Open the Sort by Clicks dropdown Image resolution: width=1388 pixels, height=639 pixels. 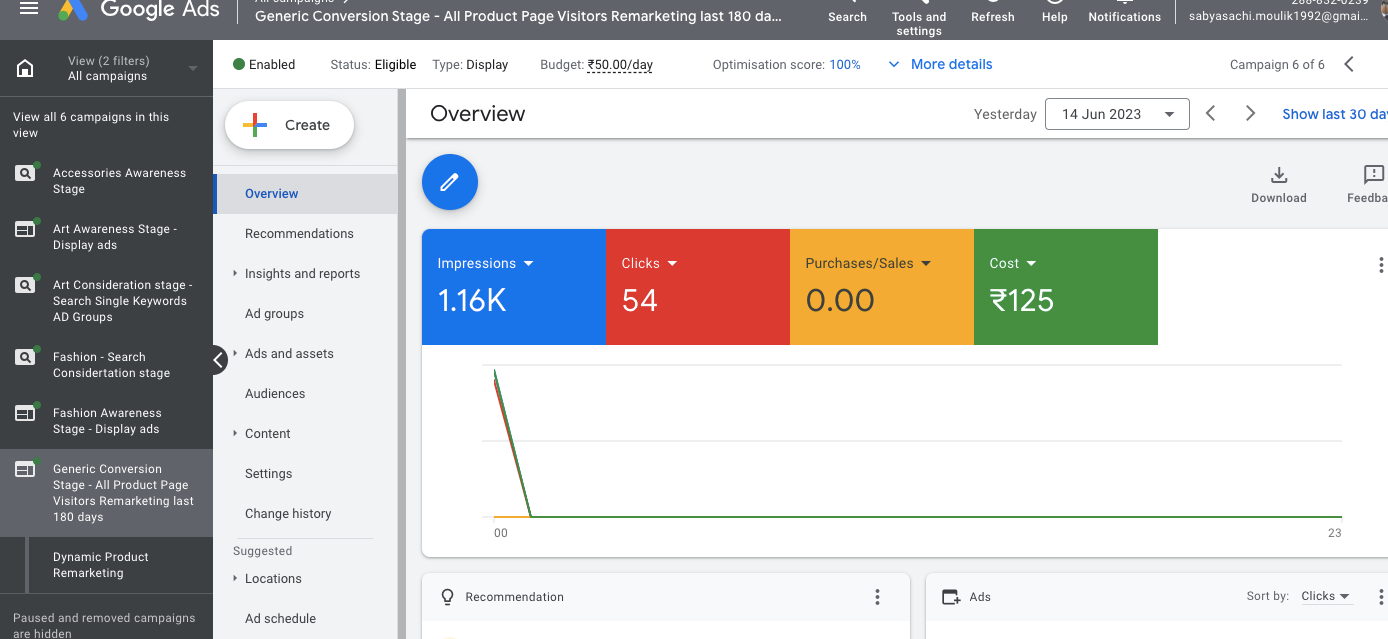(x=1326, y=596)
